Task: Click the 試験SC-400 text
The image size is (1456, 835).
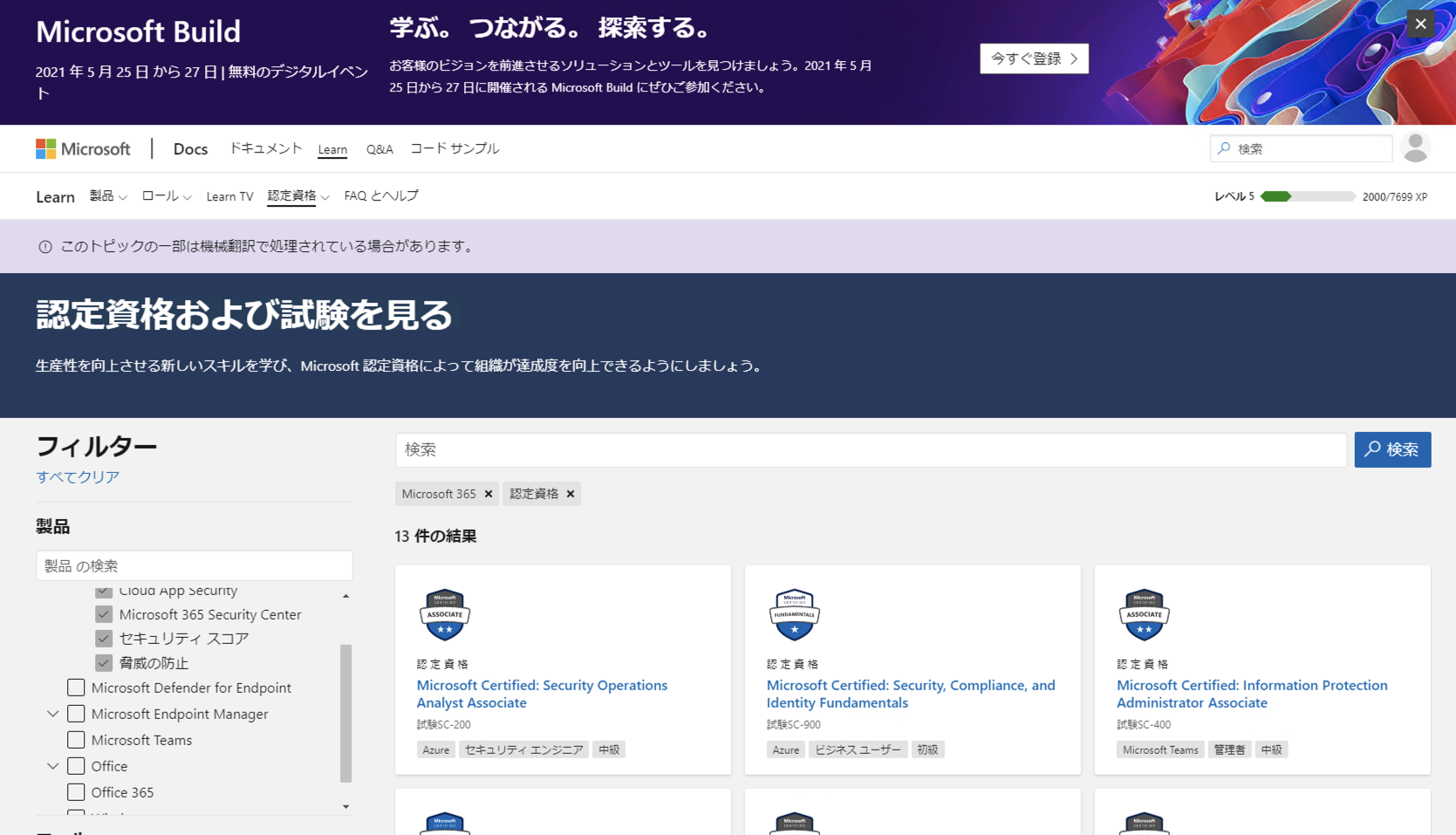Action: [x=1144, y=724]
